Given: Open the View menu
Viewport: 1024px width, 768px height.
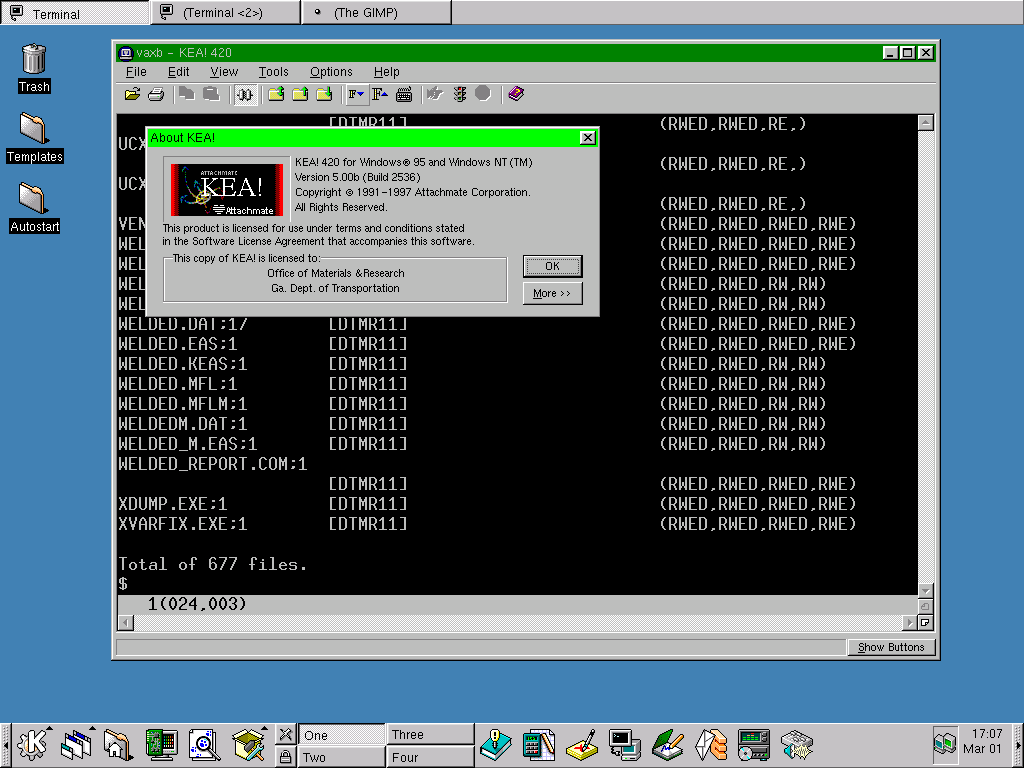Looking at the screenshot, I should [x=224, y=72].
